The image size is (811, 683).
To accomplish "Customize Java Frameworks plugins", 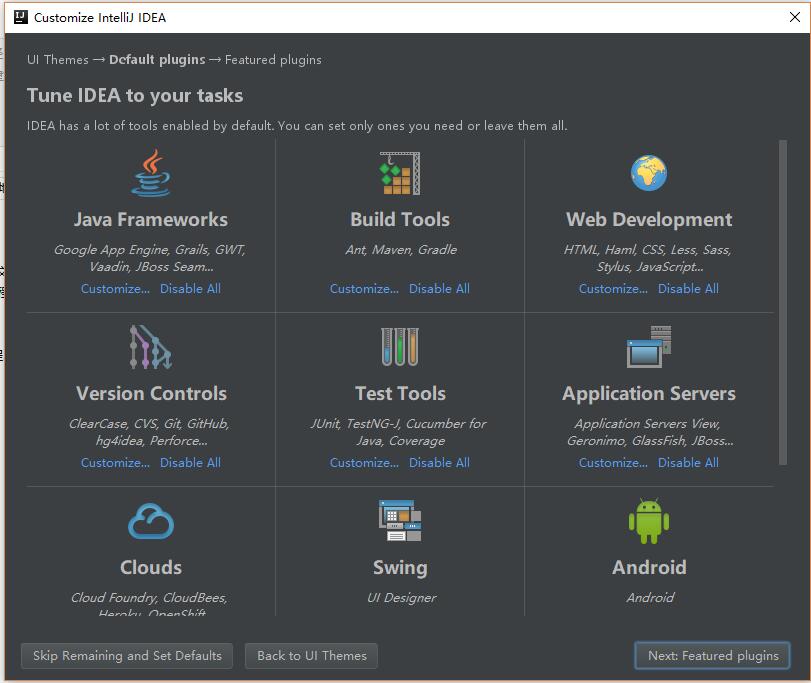I will (x=115, y=289).
